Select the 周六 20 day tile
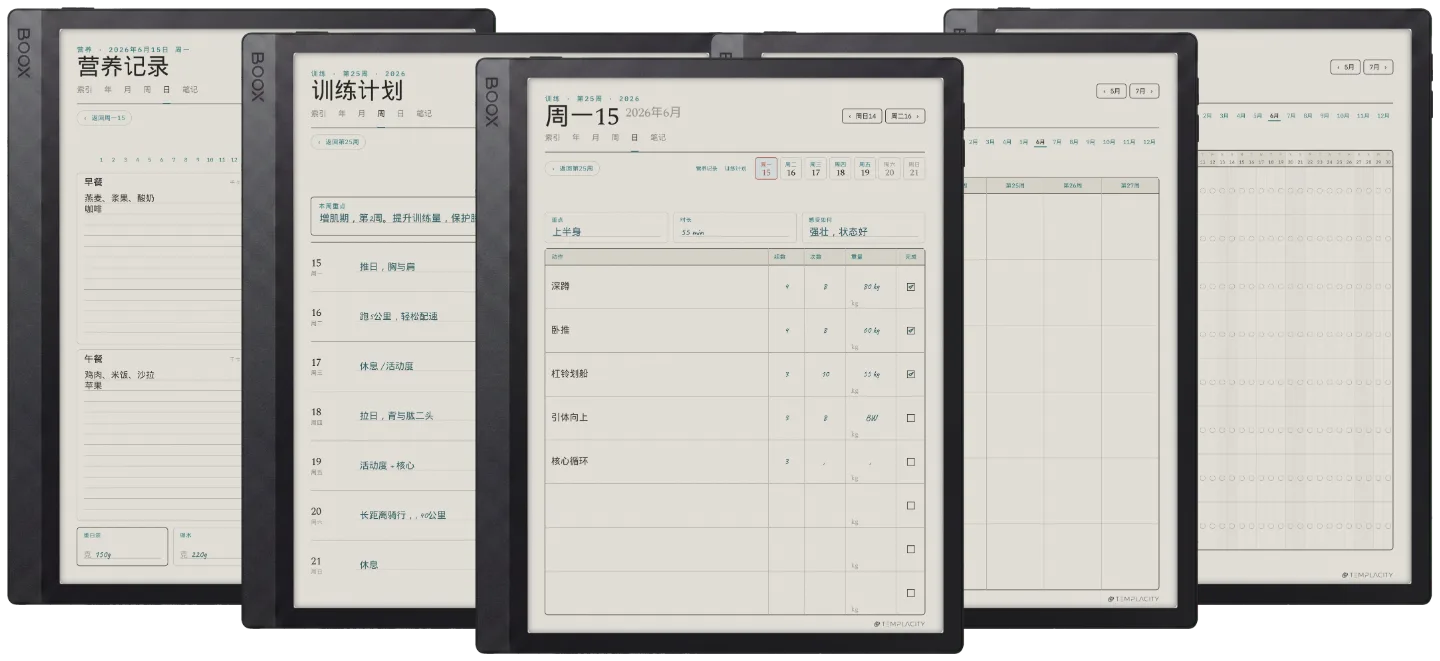1440x661 pixels. 889,169
